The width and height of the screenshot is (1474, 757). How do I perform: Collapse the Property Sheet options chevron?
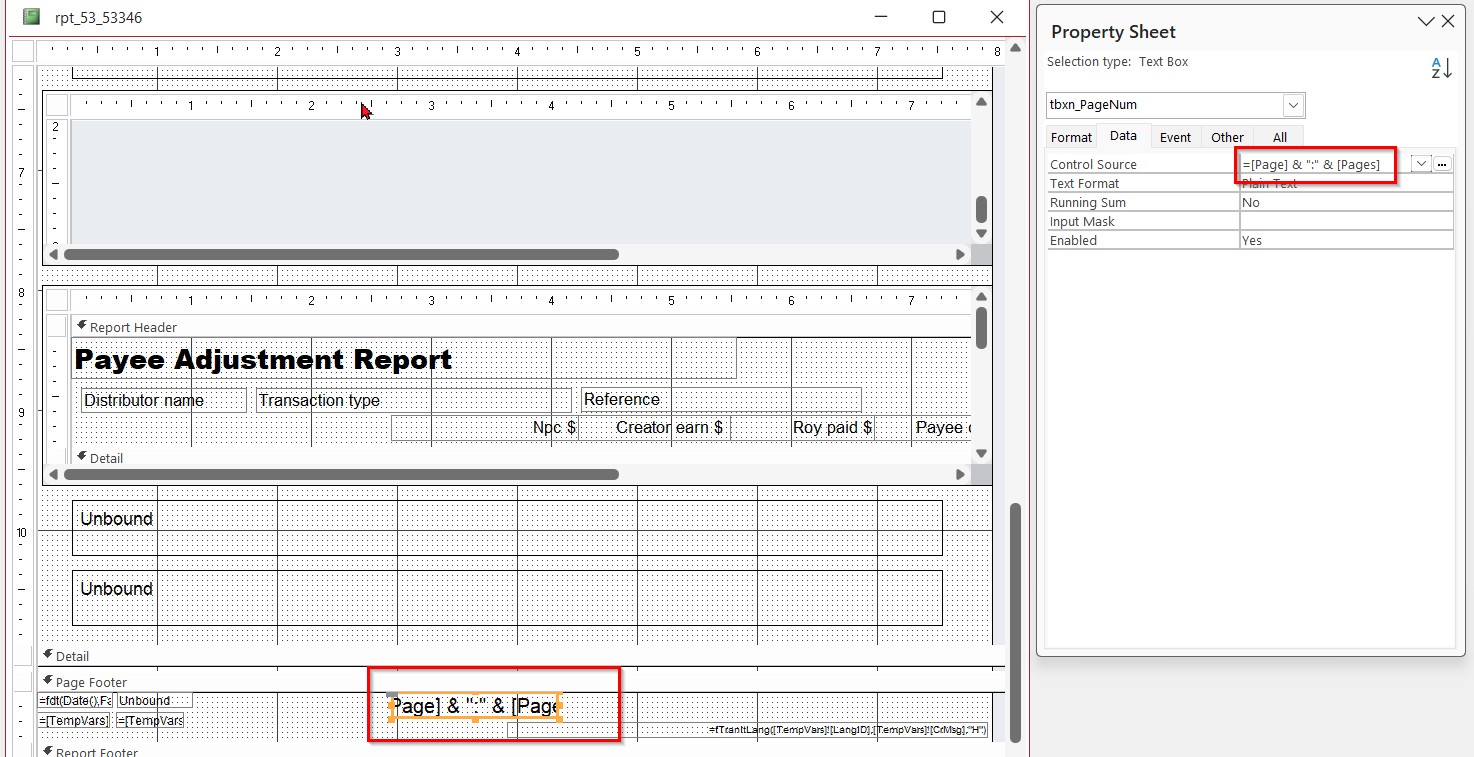(x=1426, y=20)
